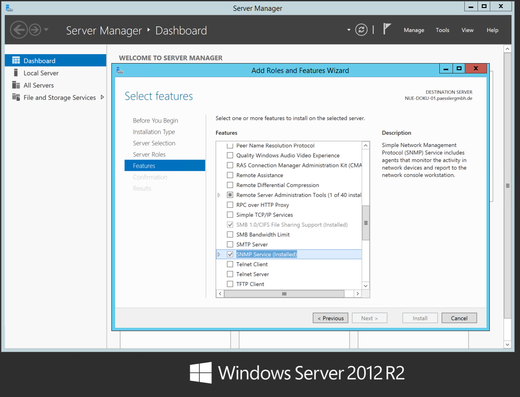520x397 pixels.
Task: Click the forward navigation arrow icon
Action: click(x=35, y=30)
